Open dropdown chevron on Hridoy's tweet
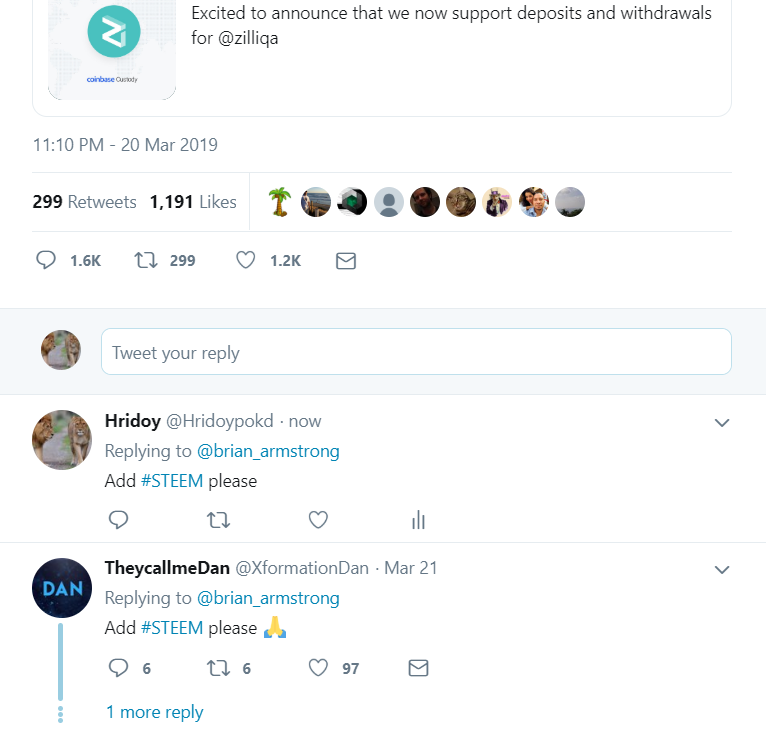This screenshot has width=766, height=737. pos(722,422)
